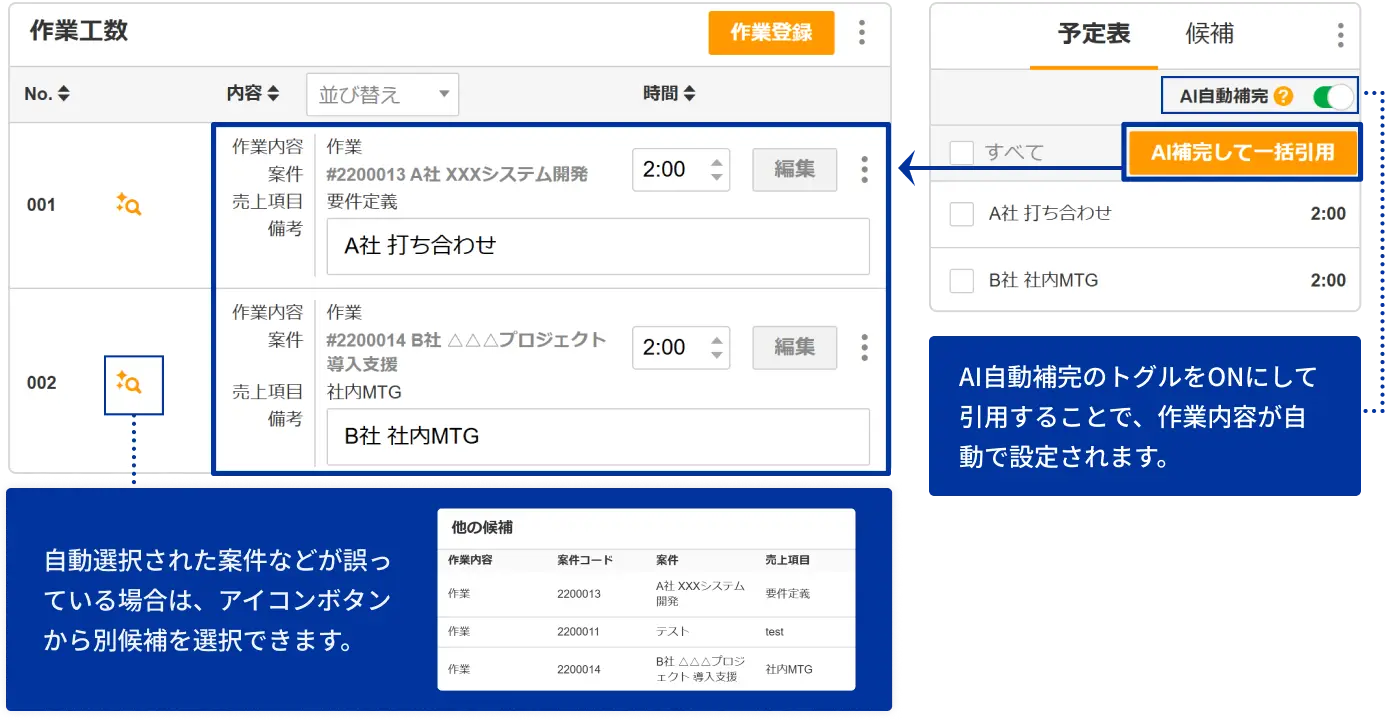1400x720 pixels.
Task: Open the 作業工数 panel kebab menu
Action: tap(862, 33)
